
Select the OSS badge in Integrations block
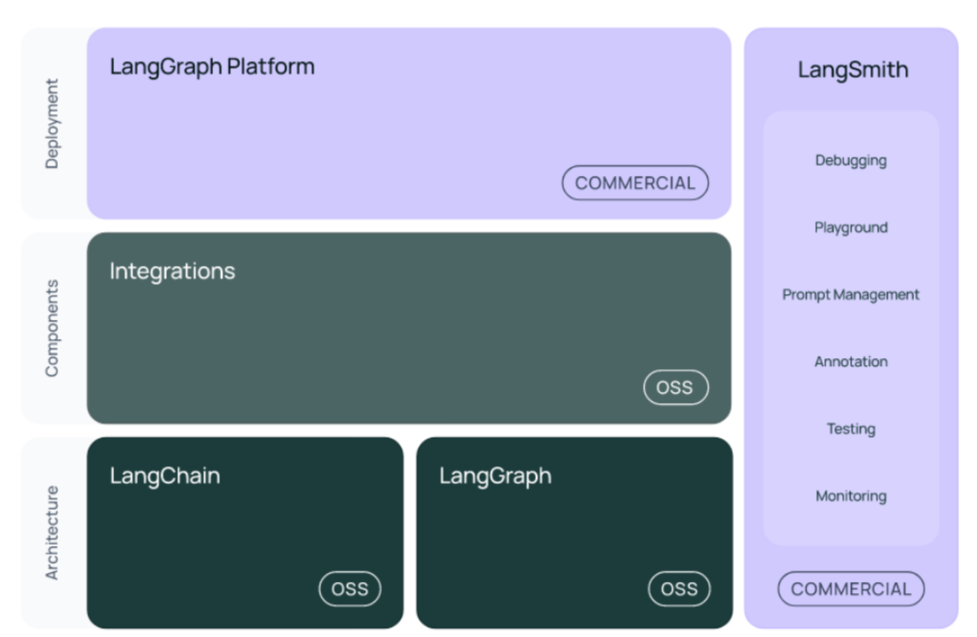(x=675, y=387)
